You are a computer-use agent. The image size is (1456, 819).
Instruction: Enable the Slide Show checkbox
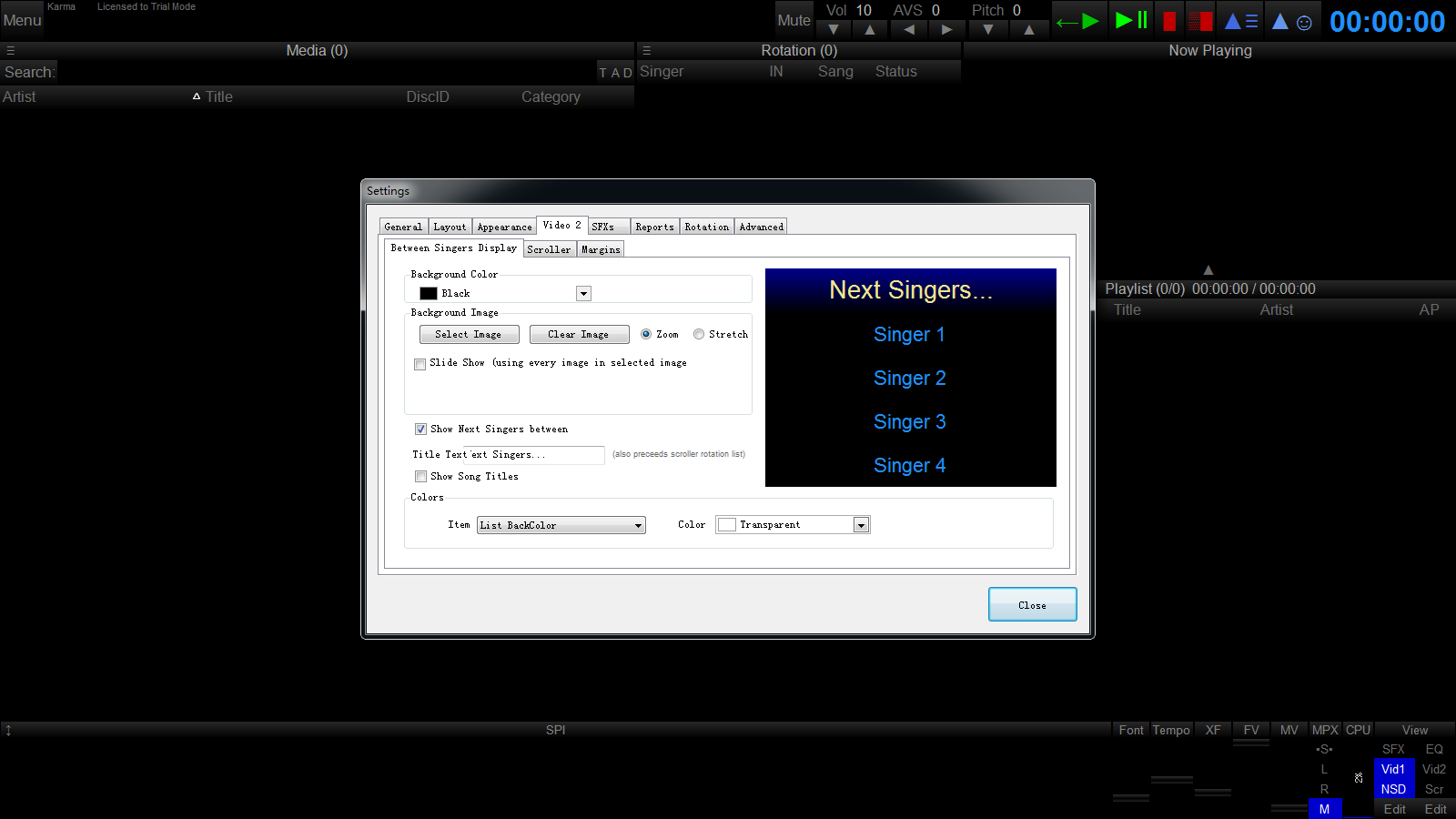[x=420, y=364]
